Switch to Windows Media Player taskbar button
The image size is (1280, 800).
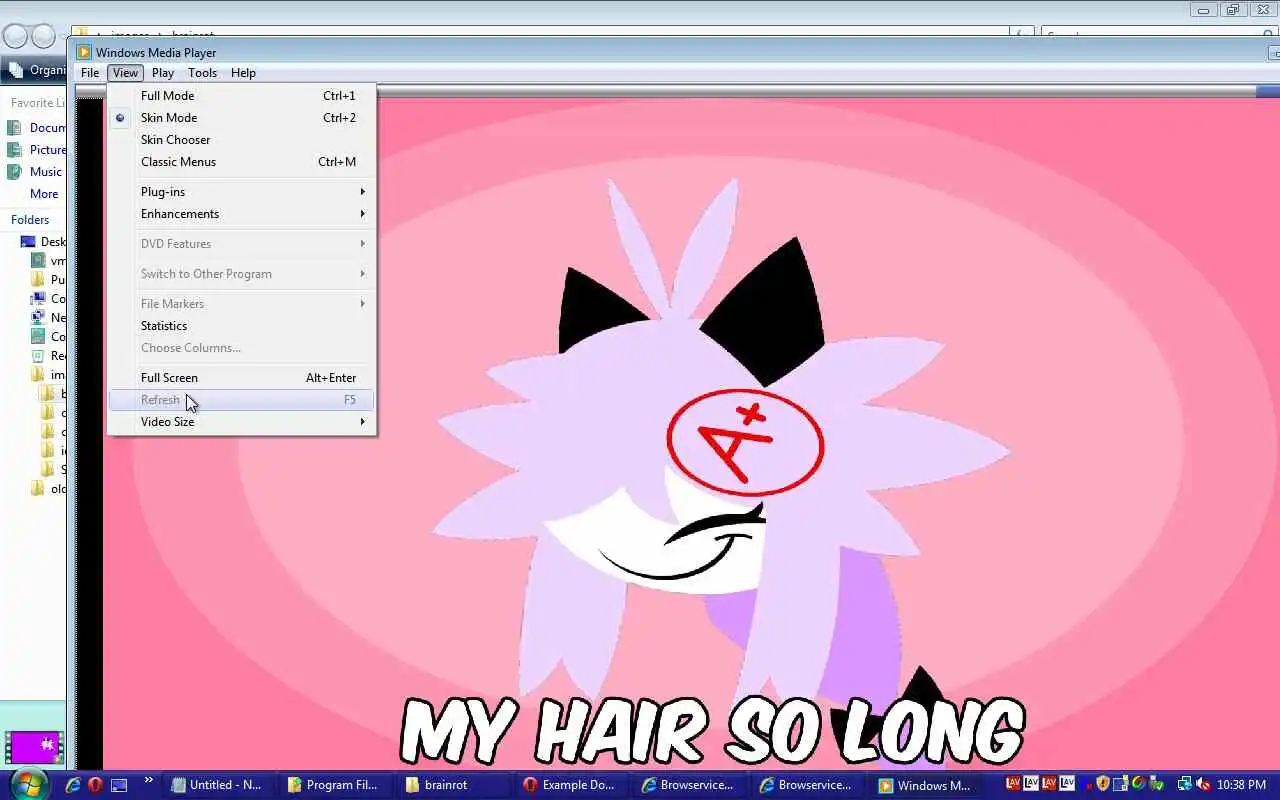[x=925, y=785]
